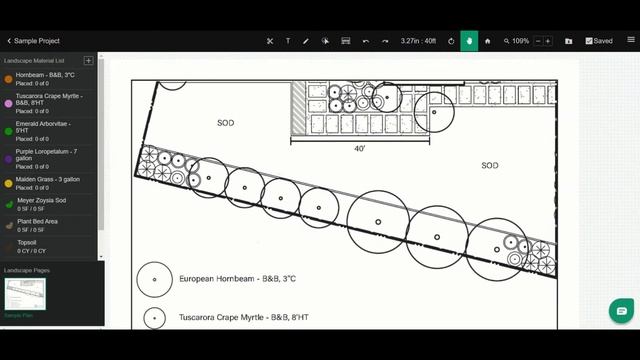
Task: Click the home view icon
Action: pos(487,41)
